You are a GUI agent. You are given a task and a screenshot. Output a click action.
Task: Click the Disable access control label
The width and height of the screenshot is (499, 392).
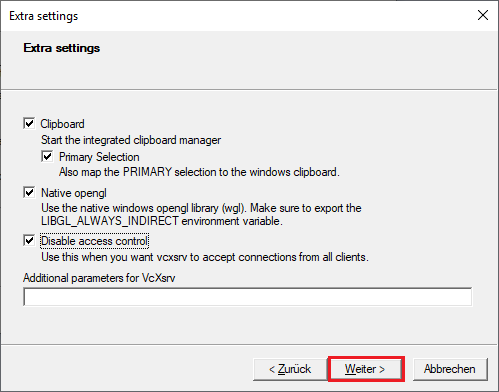pos(94,241)
